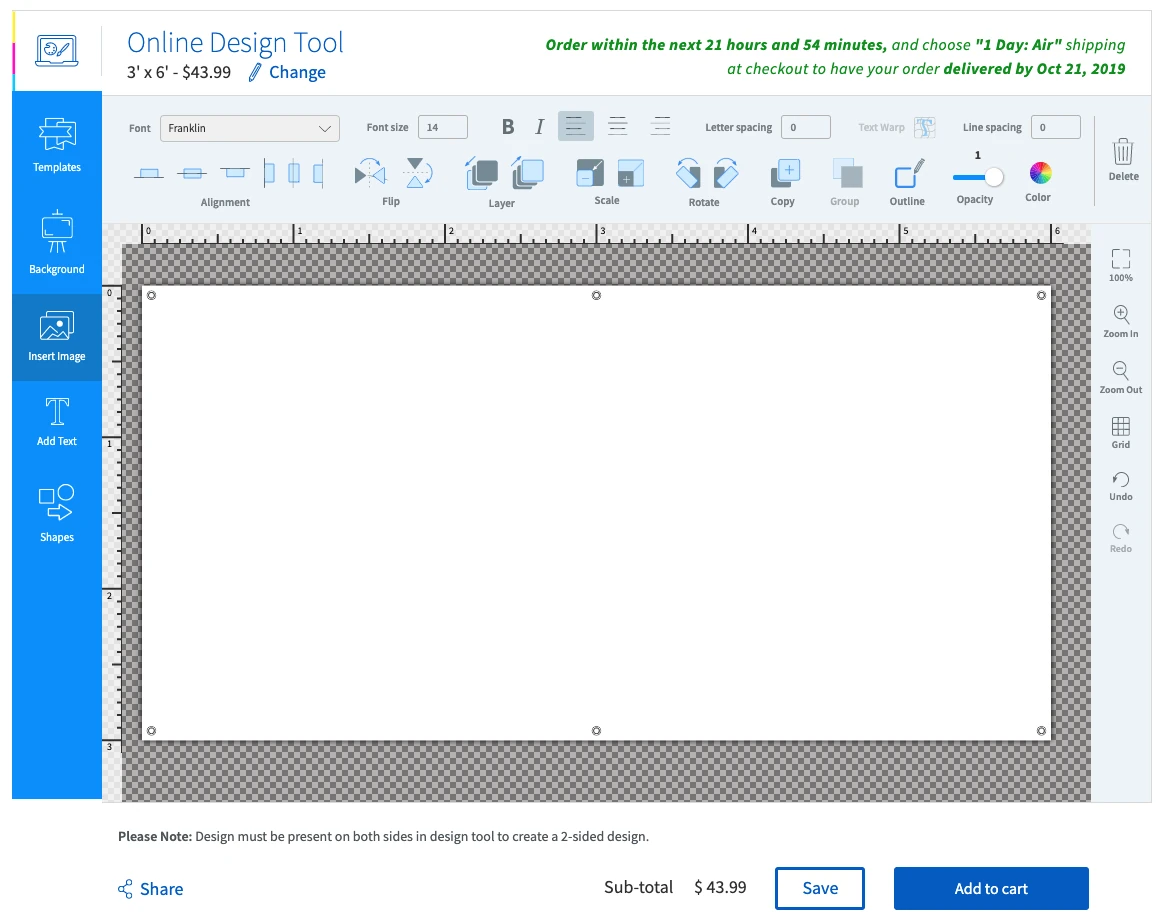This screenshot has height=920, width=1164.
Task: Flip object horizontally
Action: (370, 174)
